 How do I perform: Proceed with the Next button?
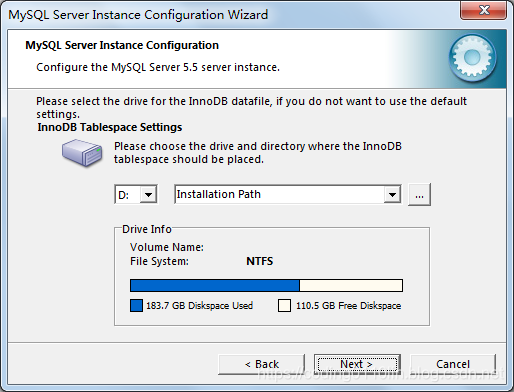click(x=357, y=364)
